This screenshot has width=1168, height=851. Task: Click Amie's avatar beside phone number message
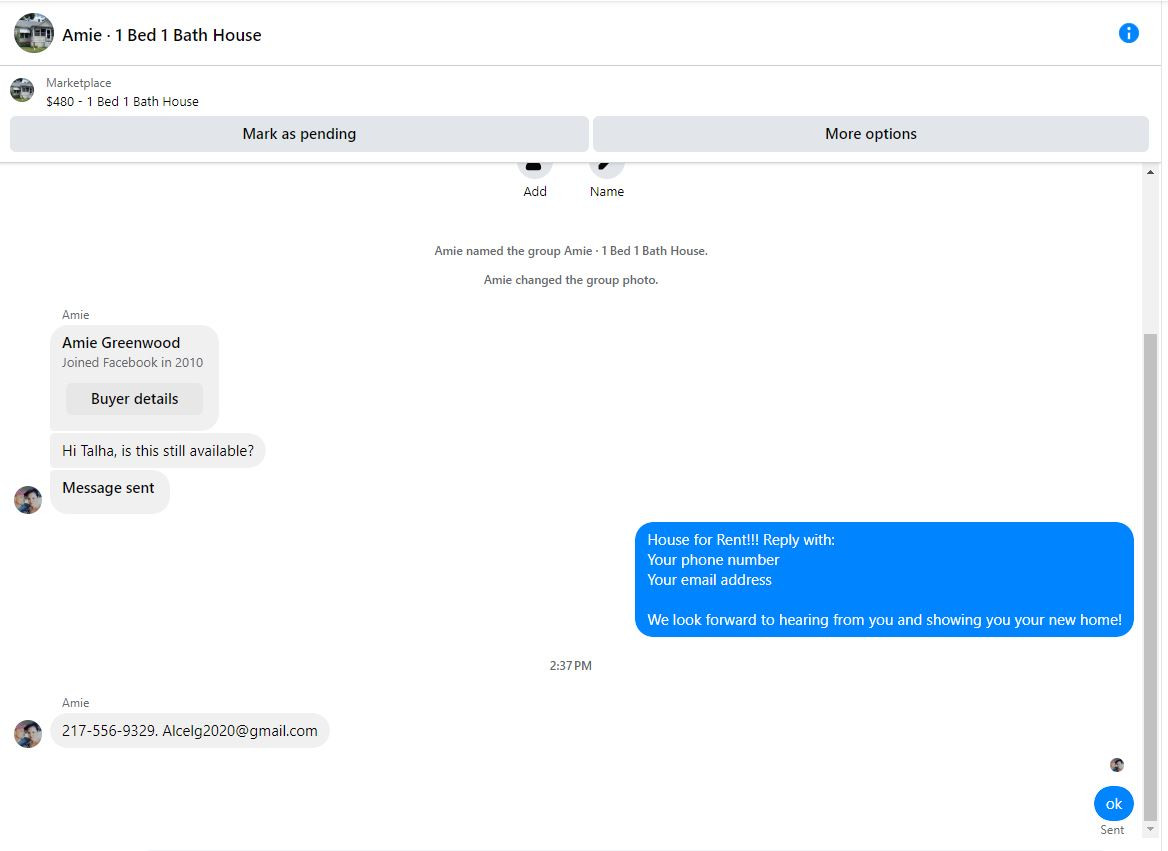(x=28, y=733)
